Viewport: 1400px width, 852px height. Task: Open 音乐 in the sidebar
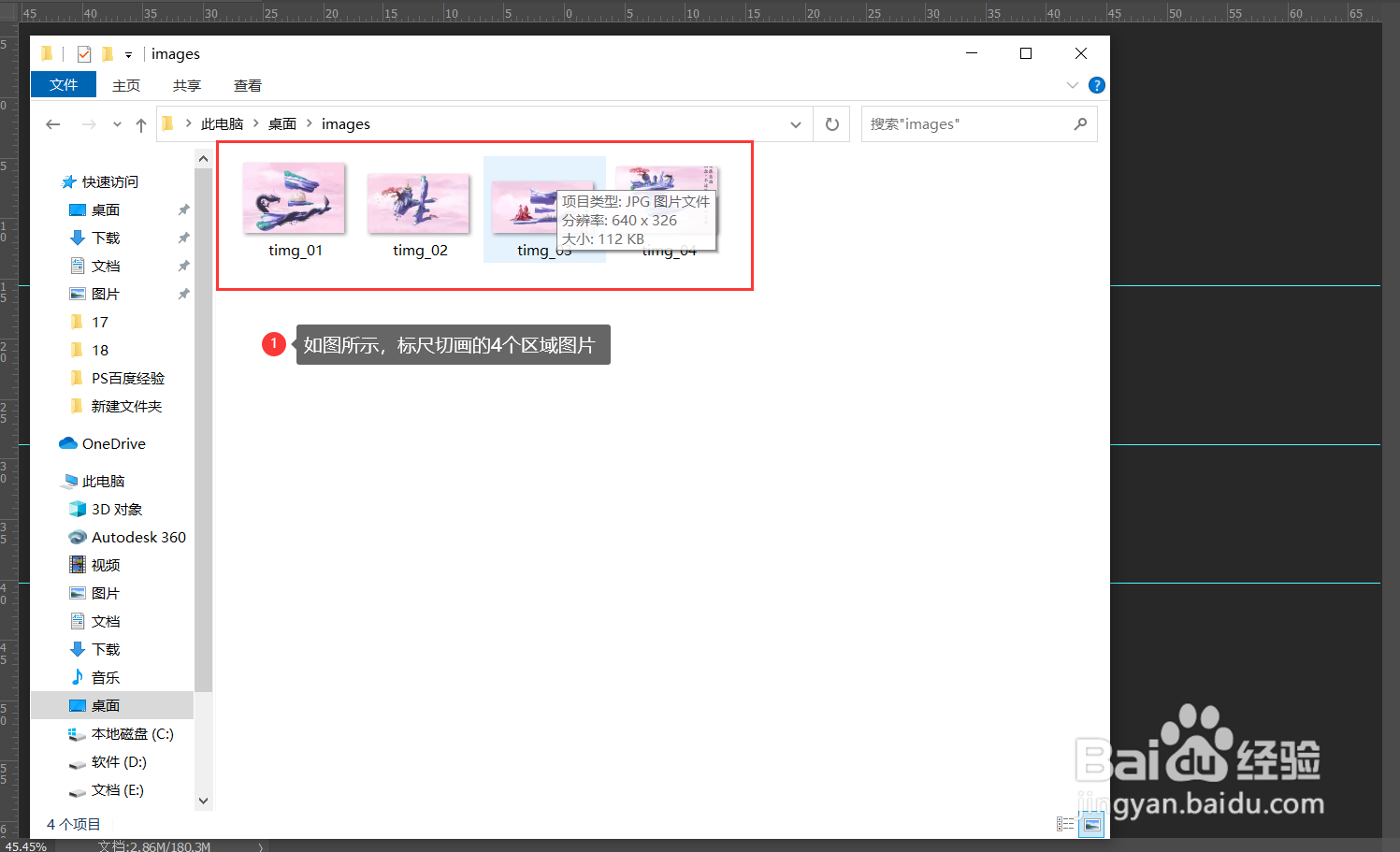point(106,678)
